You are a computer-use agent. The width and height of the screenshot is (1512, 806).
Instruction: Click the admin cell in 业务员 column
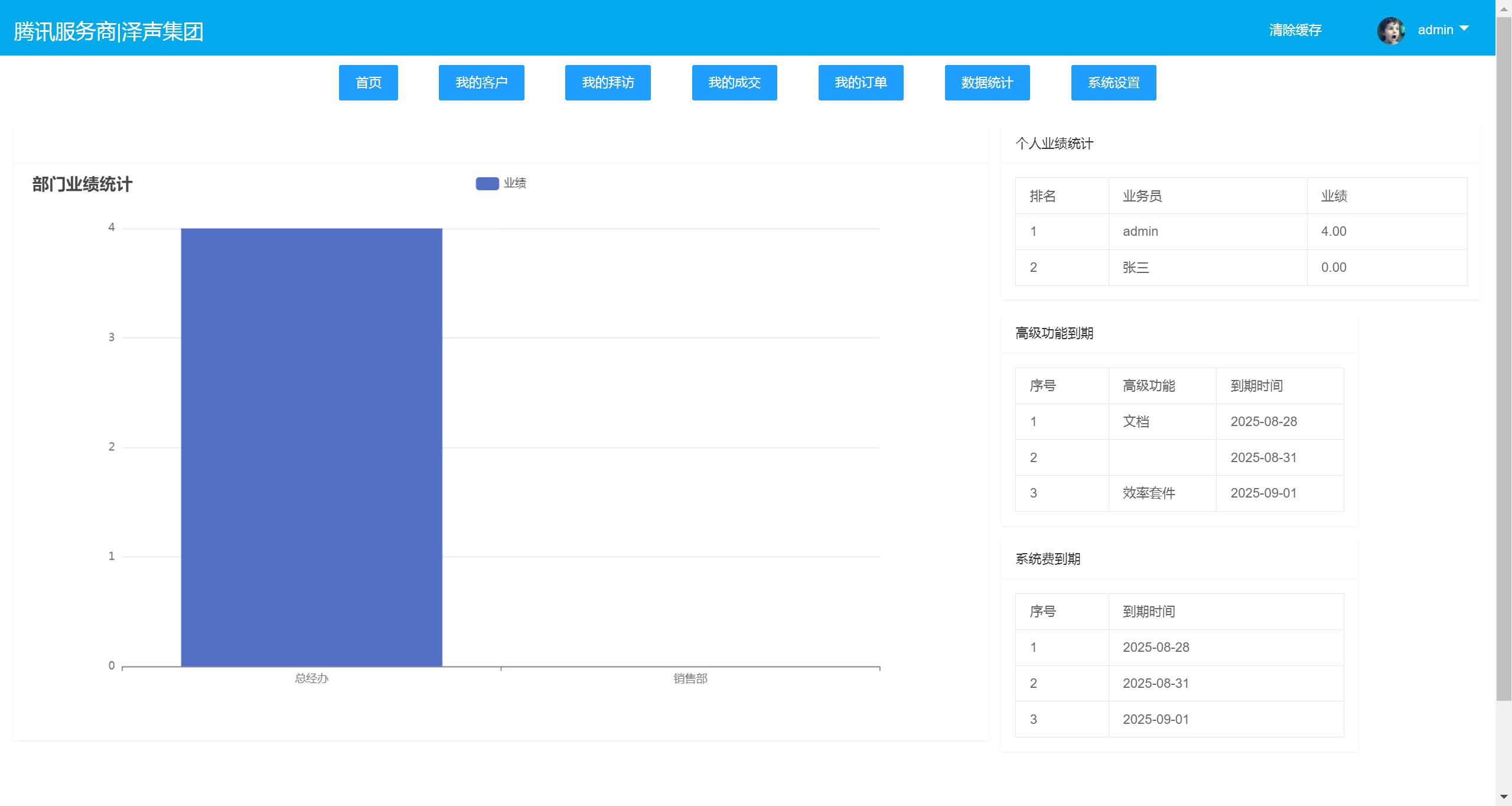pyautogui.click(x=1208, y=232)
